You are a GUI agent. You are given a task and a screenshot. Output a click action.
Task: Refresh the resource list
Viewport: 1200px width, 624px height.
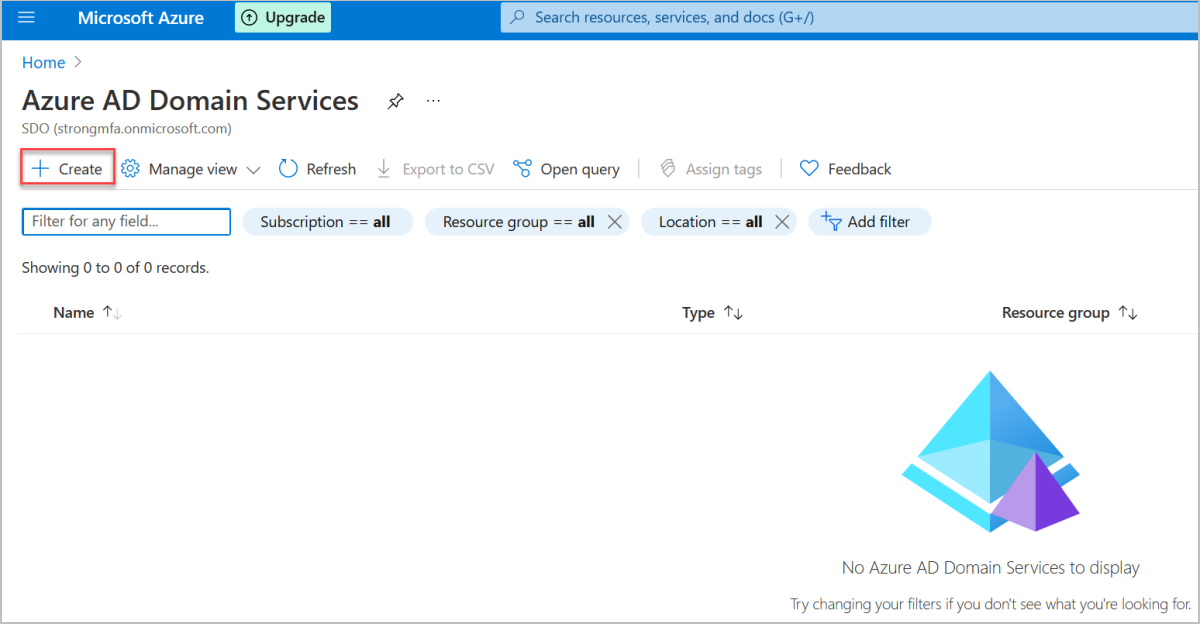317,169
